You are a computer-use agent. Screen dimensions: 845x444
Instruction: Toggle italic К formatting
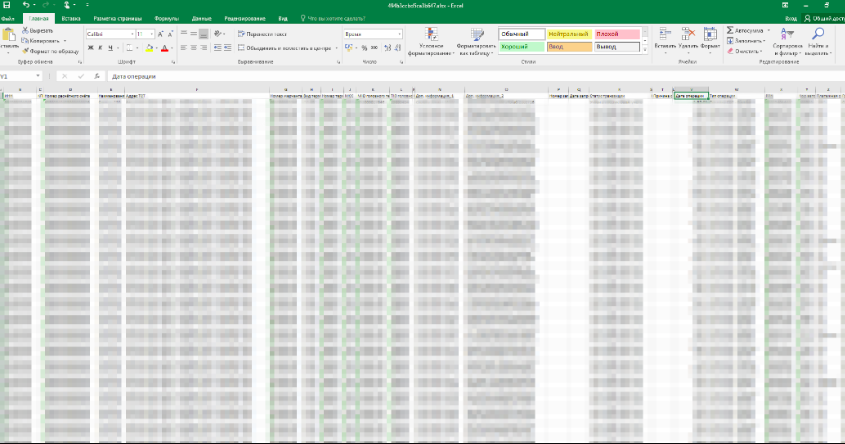tap(100, 48)
